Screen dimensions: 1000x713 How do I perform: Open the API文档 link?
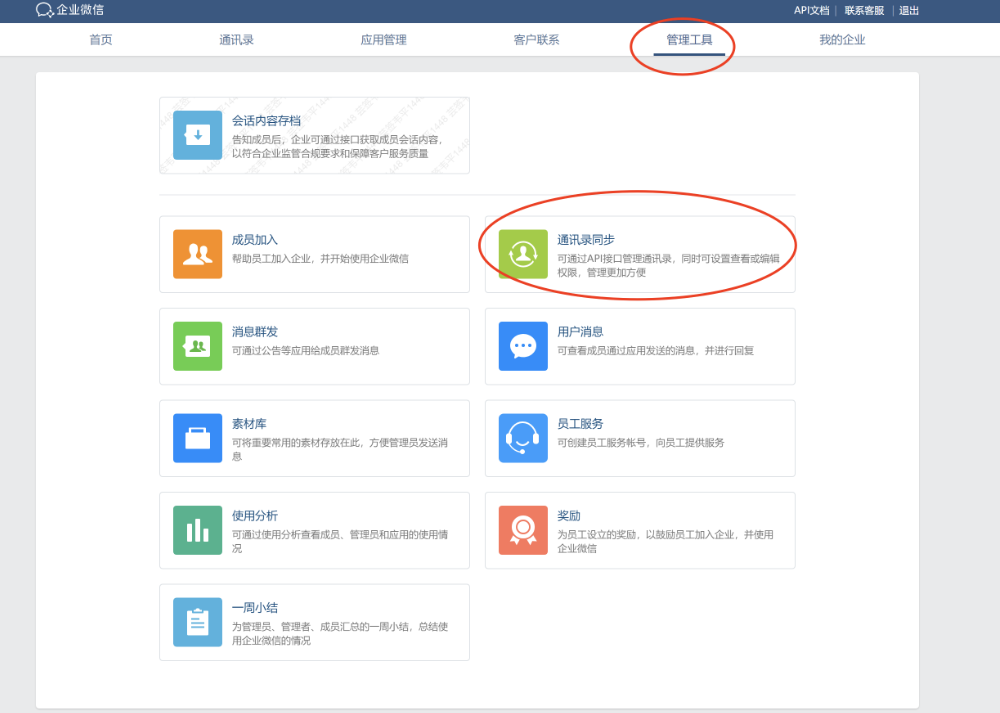[811, 11]
